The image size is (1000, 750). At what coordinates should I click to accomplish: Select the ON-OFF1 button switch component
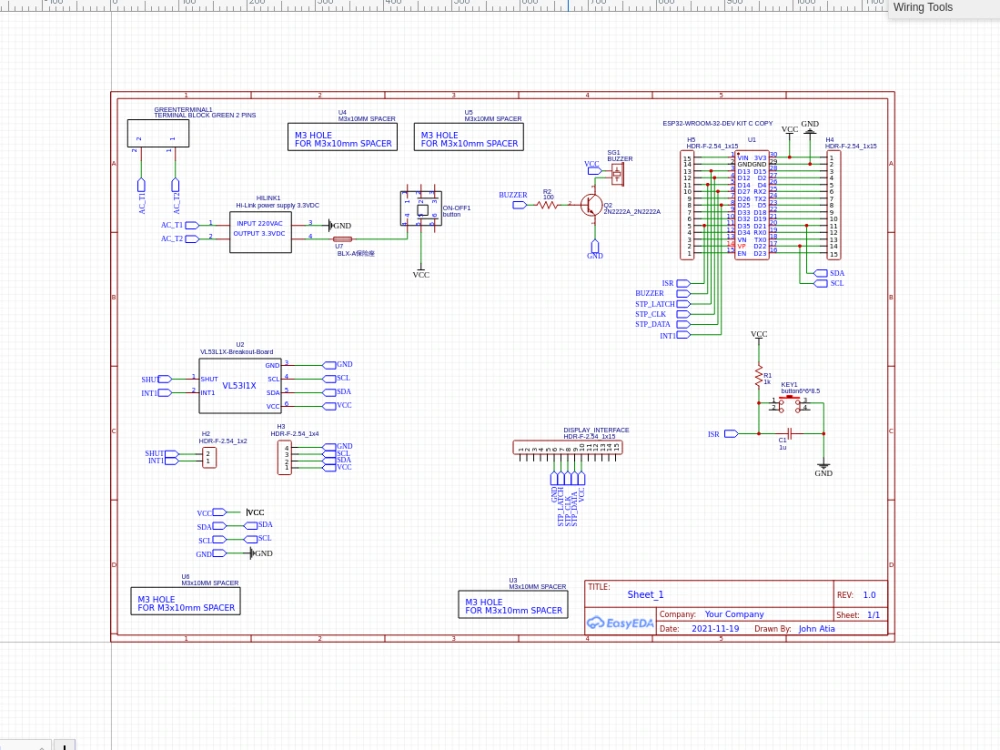[x=421, y=209]
